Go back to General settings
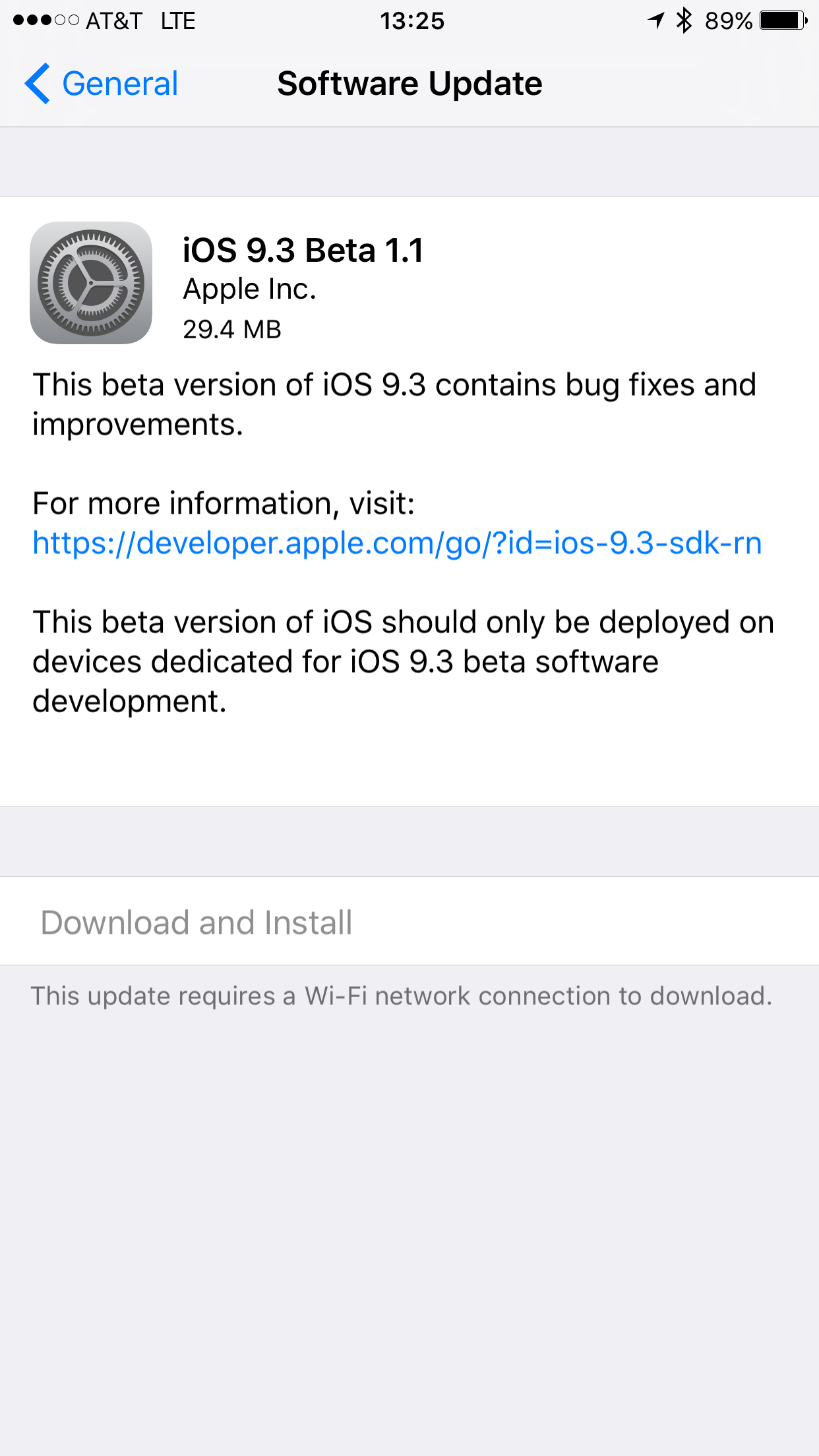This screenshot has width=819, height=1456. tap(101, 84)
